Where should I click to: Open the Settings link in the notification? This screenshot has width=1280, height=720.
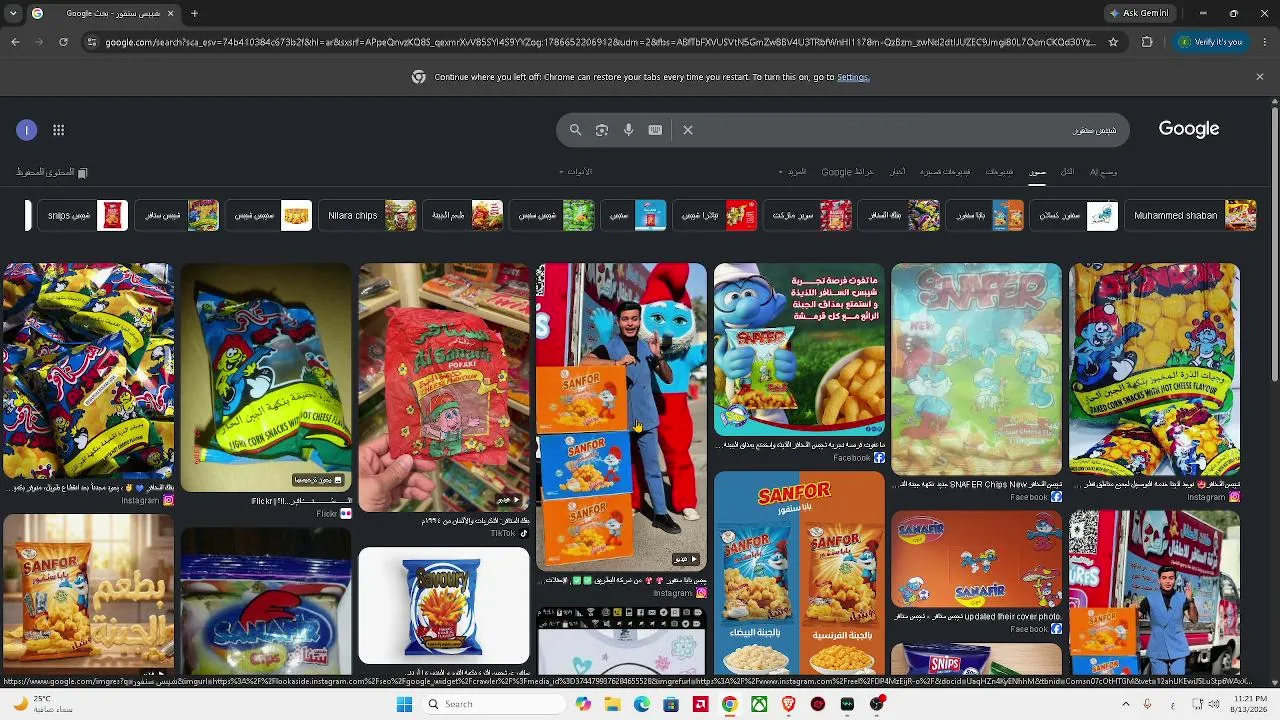[x=853, y=77]
